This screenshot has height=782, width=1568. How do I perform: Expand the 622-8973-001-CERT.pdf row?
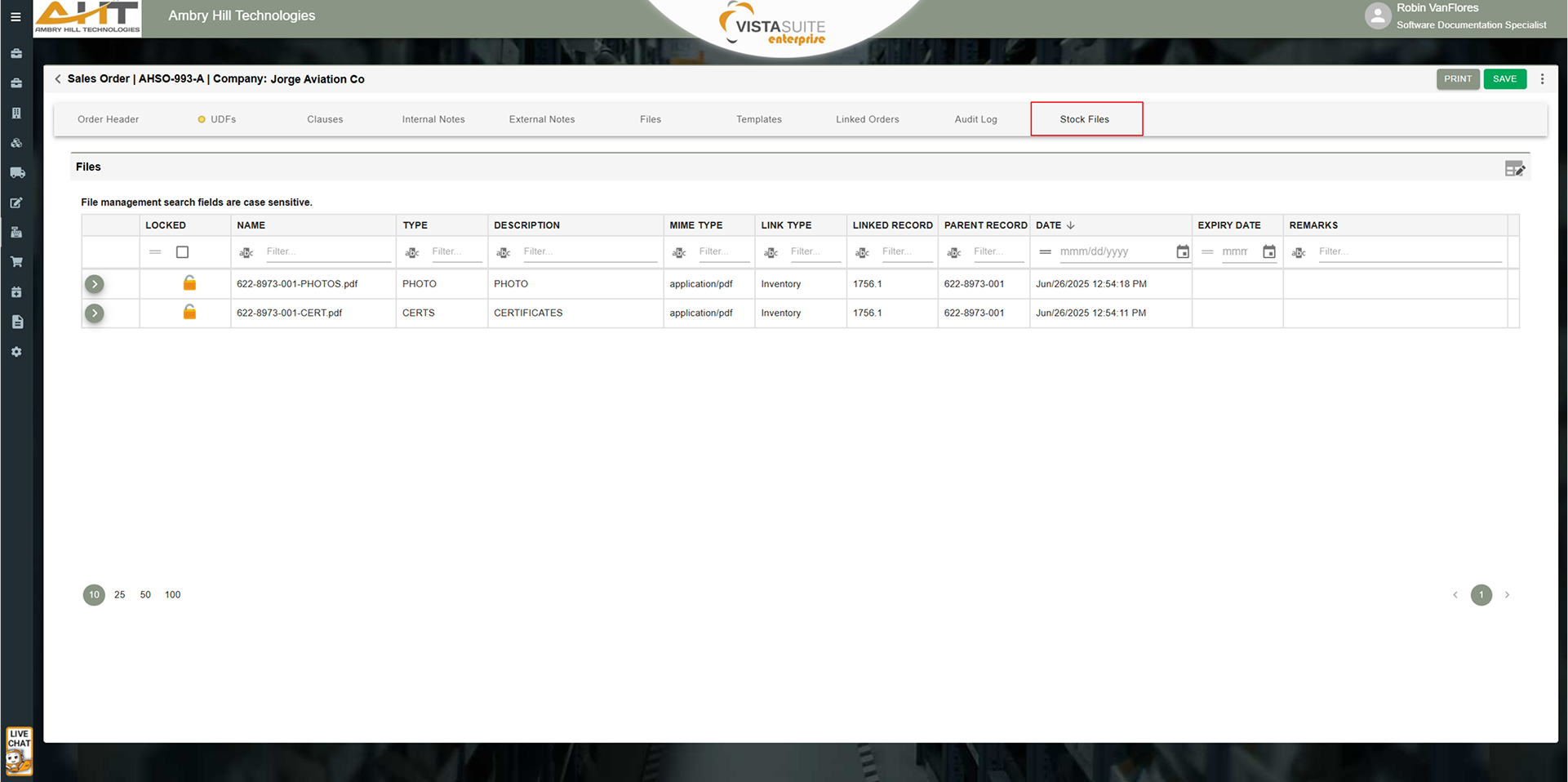pos(95,313)
